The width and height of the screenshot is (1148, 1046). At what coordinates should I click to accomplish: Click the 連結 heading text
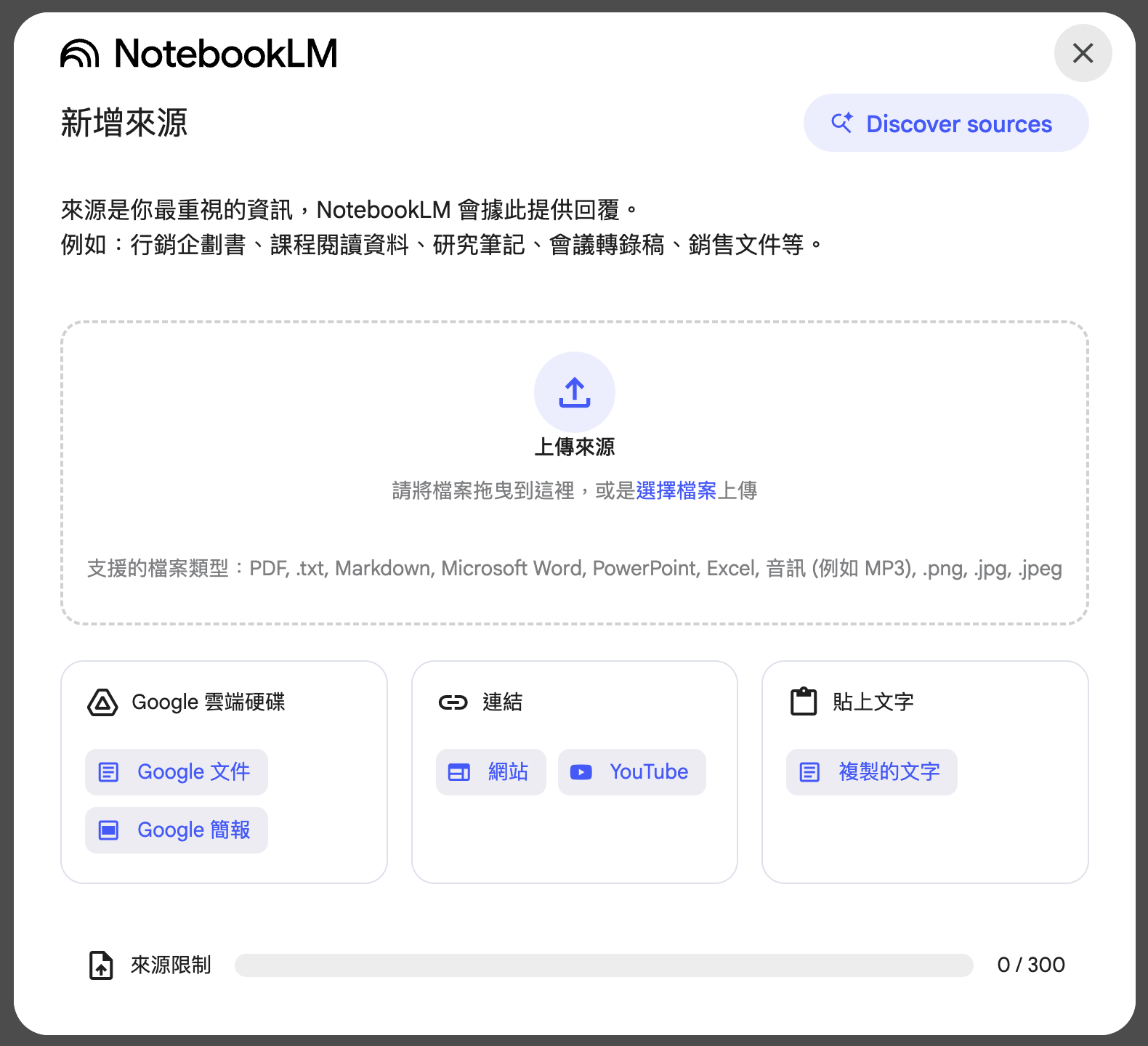click(x=502, y=702)
